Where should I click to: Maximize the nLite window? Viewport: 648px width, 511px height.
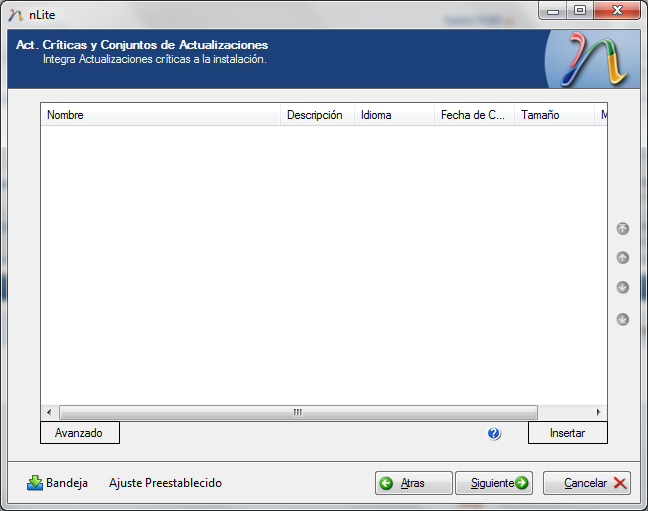click(x=579, y=10)
